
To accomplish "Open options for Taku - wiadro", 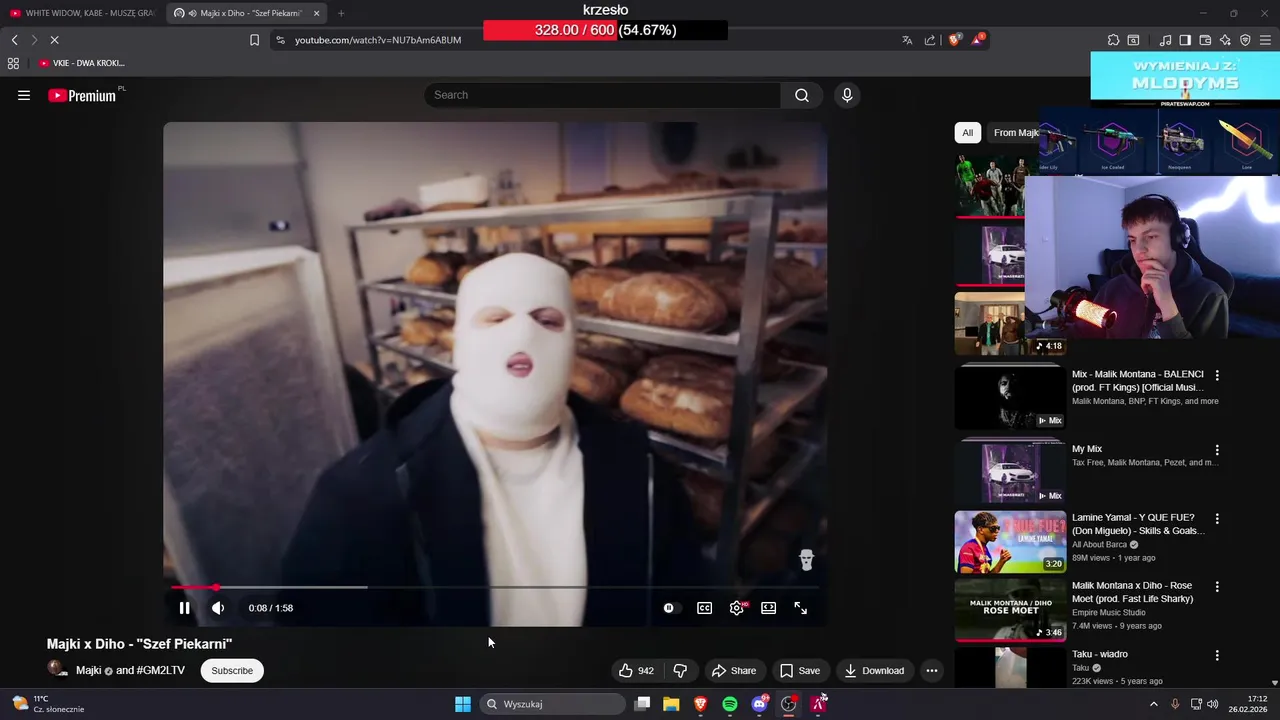I will pyautogui.click(x=1217, y=656).
